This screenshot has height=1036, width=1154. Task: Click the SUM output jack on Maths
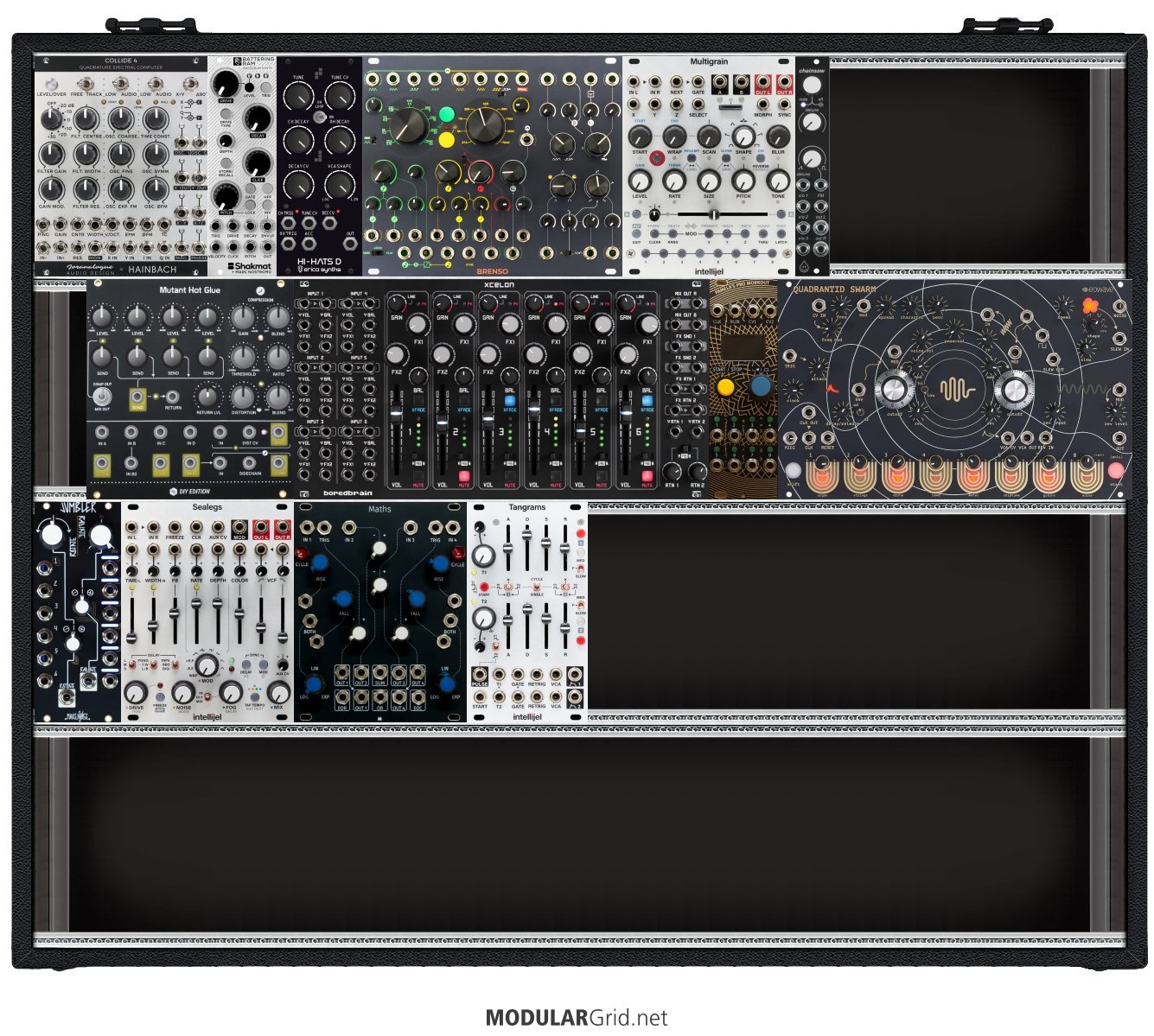[379, 674]
